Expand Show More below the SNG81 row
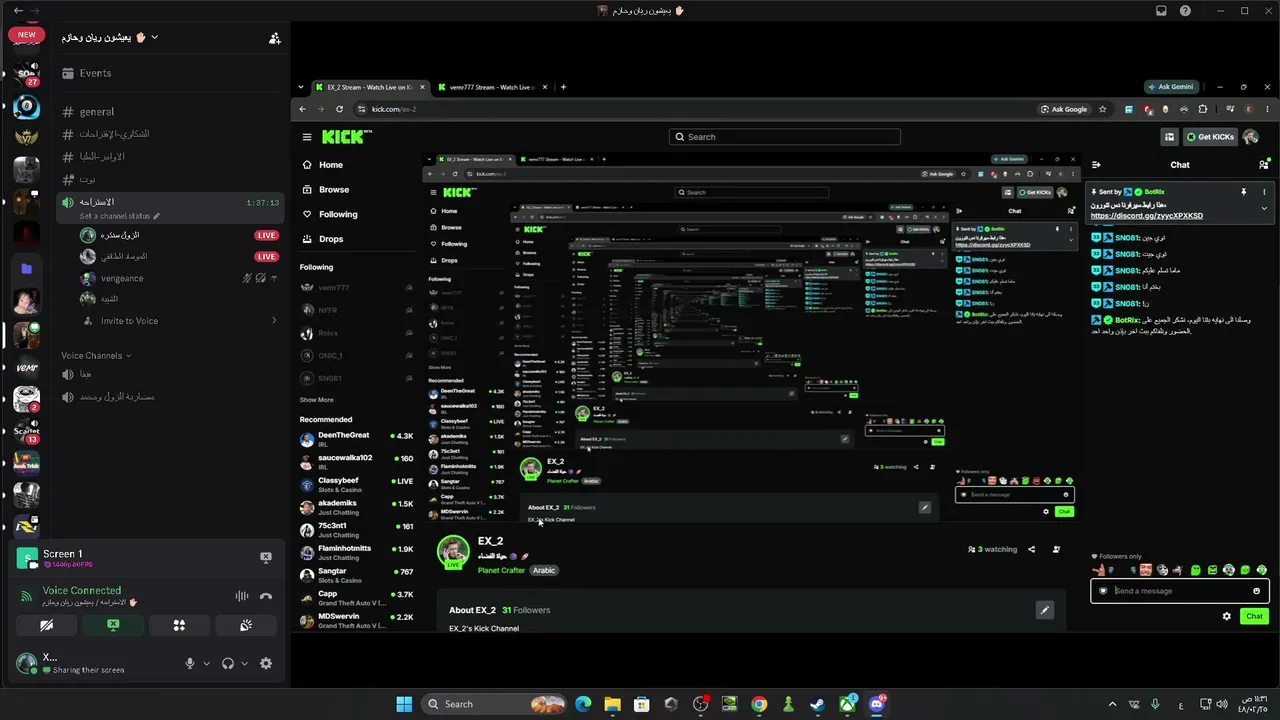Image resolution: width=1280 pixels, height=720 pixels. click(x=317, y=400)
